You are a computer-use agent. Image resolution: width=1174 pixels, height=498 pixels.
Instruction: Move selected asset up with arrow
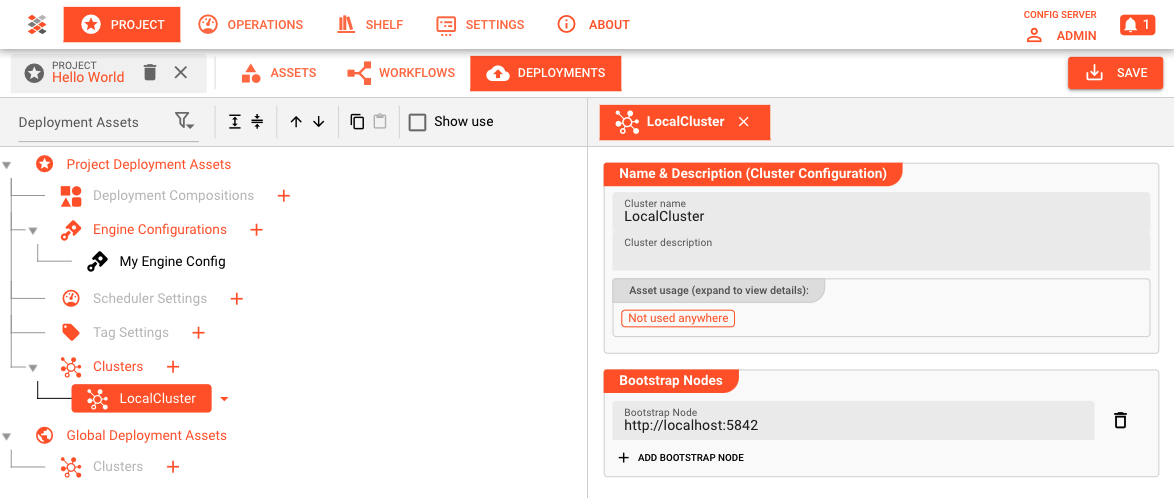tap(296, 121)
